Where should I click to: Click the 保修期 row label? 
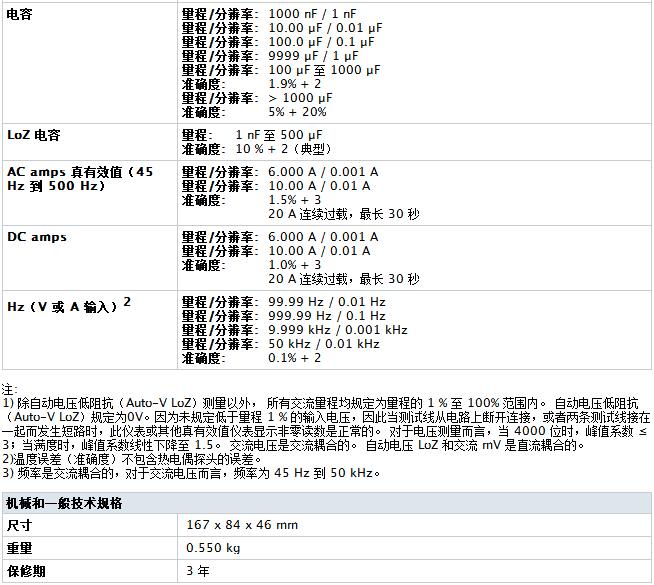tap(26, 571)
